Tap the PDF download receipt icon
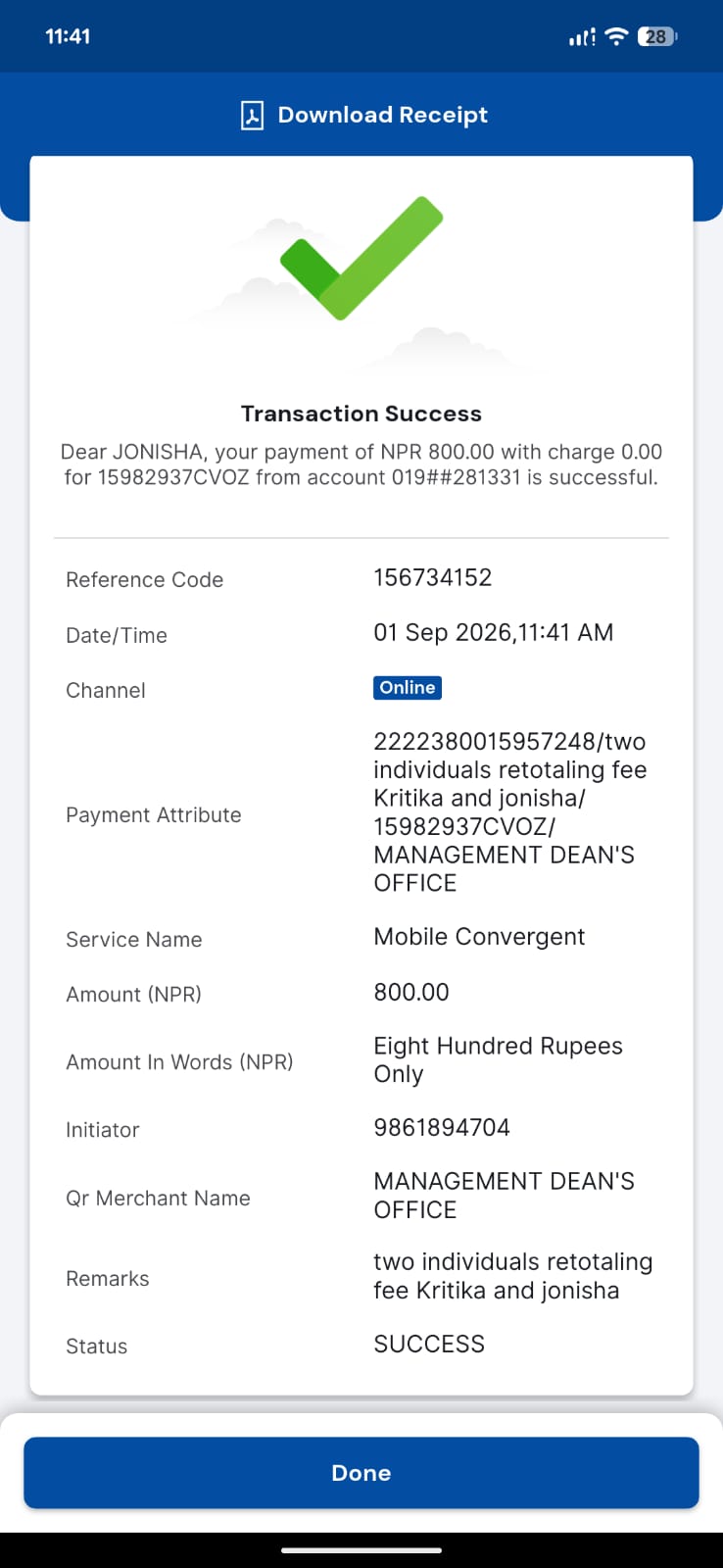Image resolution: width=723 pixels, height=1568 pixels. click(x=252, y=116)
